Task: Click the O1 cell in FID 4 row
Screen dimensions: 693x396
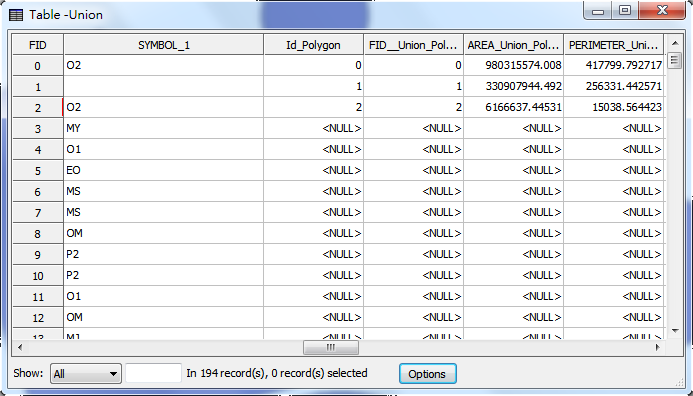Action: click(164, 149)
